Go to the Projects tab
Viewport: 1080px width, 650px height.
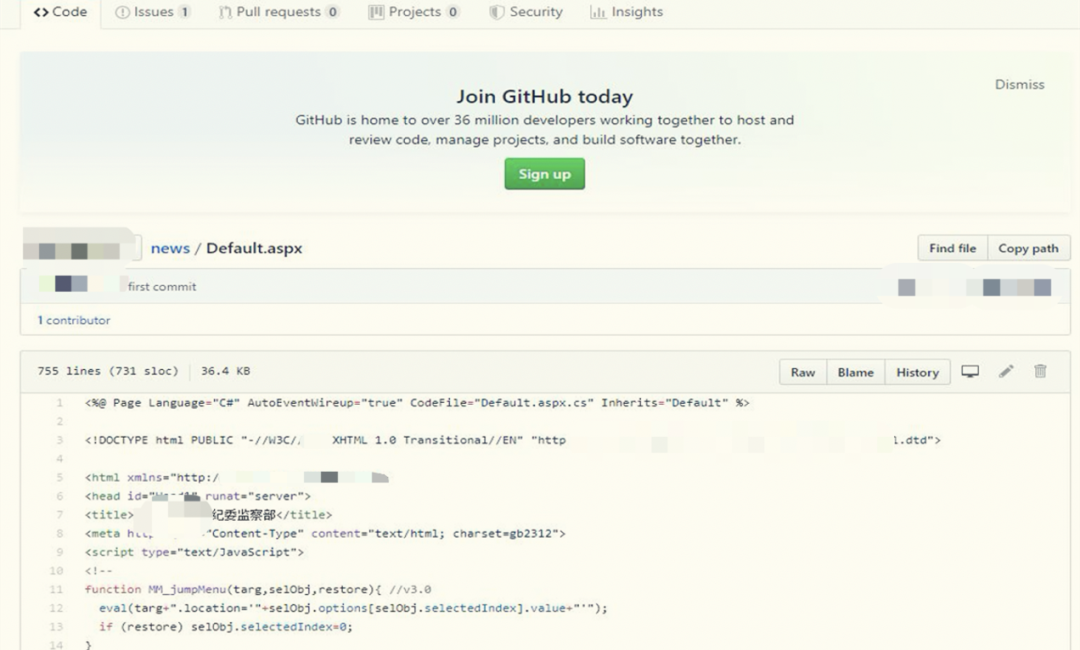414,12
